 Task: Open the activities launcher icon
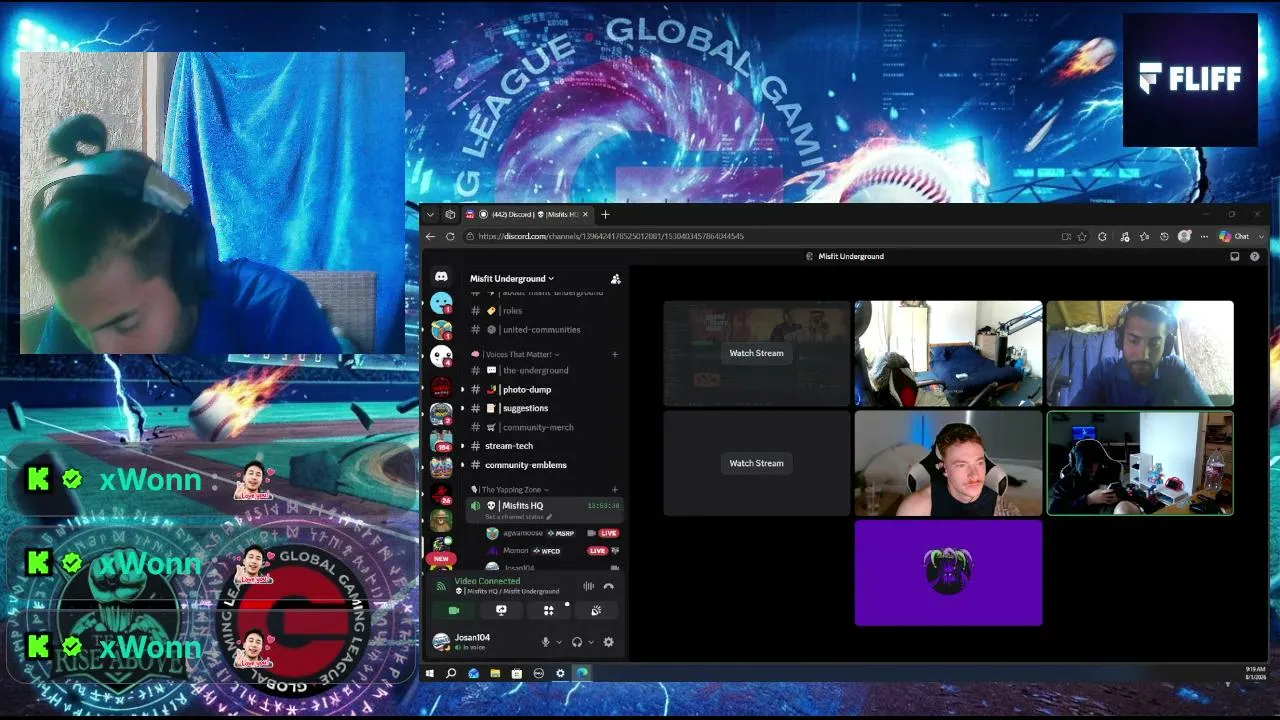tap(548, 610)
